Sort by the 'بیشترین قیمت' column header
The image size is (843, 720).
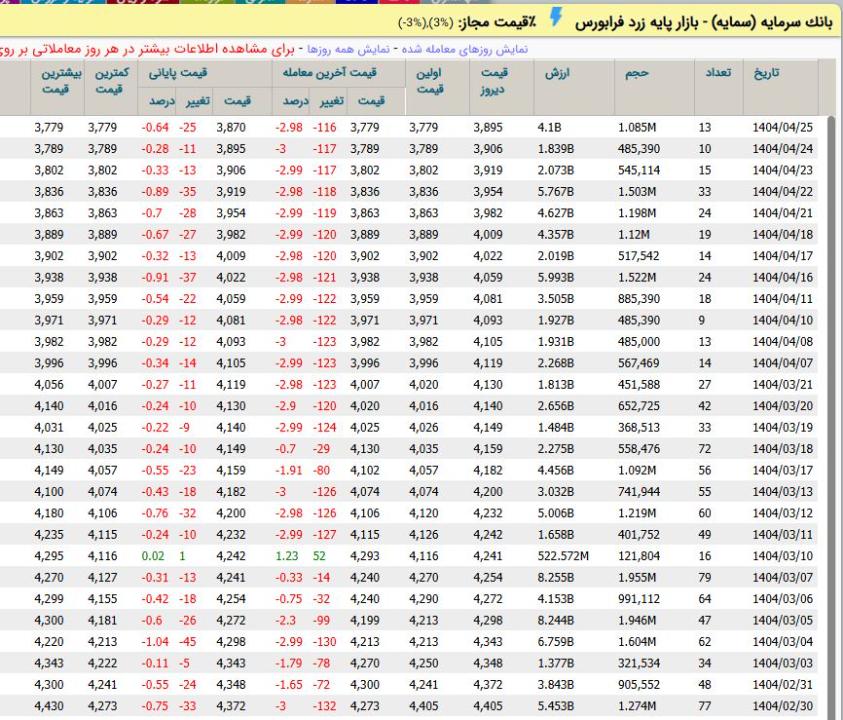[x=52, y=82]
